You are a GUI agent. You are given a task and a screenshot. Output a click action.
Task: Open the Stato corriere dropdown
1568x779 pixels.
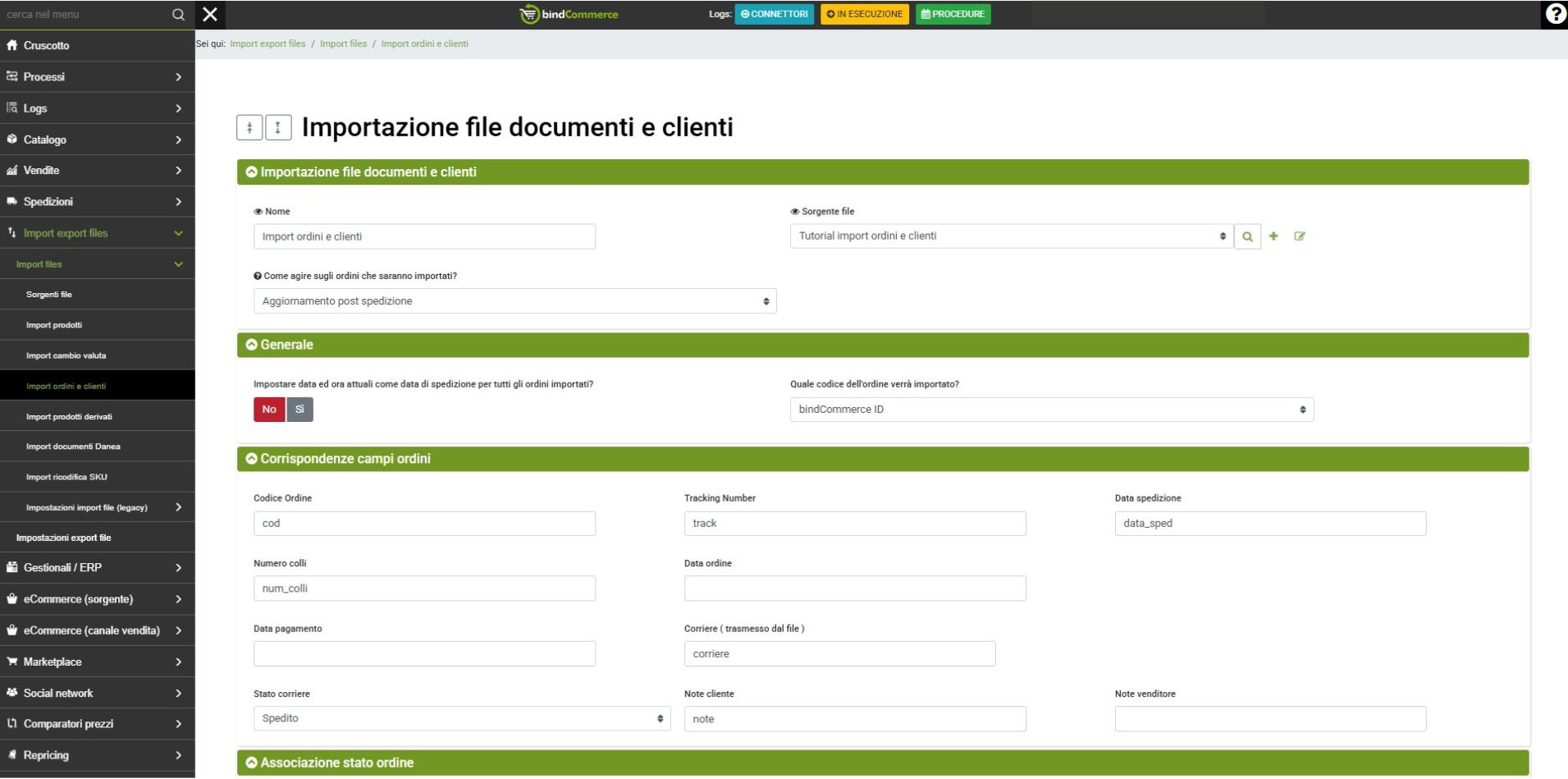click(462, 719)
